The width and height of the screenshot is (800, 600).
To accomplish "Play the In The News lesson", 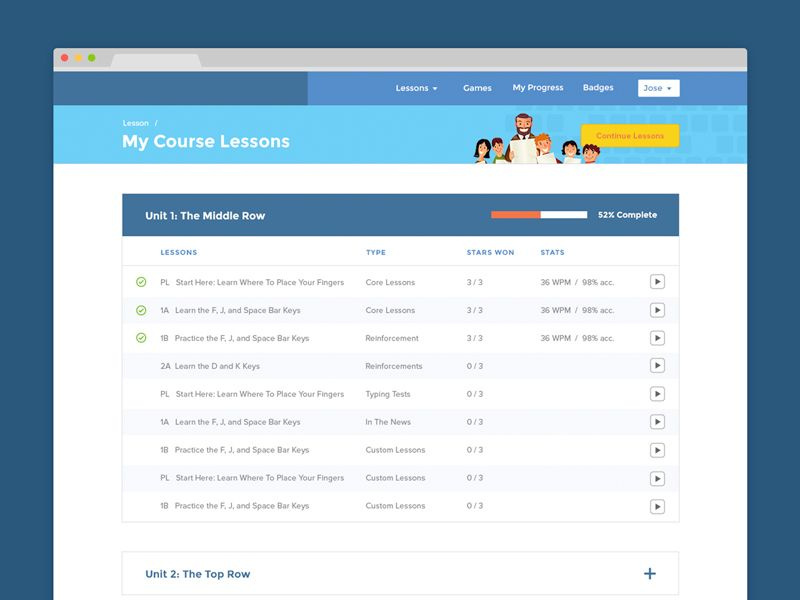I will [x=658, y=422].
